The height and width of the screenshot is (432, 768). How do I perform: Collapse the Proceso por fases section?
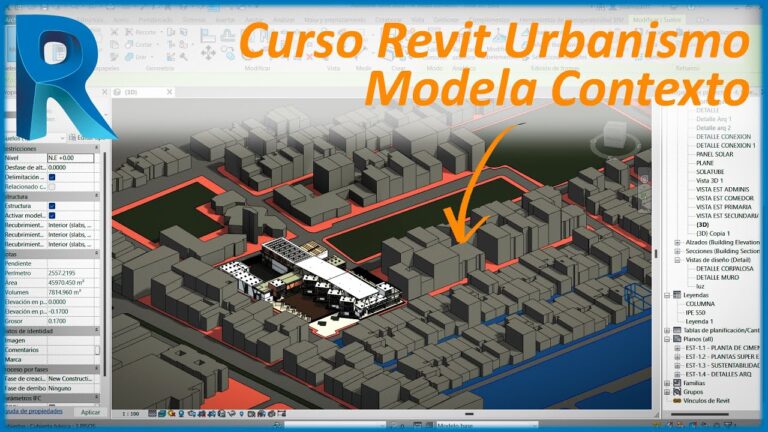click(x=96, y=369)
